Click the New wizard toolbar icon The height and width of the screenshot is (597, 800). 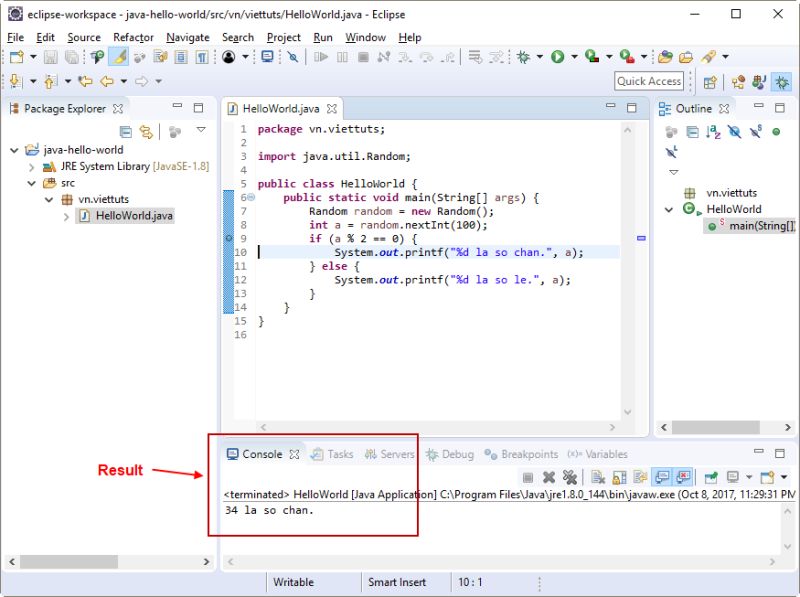tap(17, 57)
